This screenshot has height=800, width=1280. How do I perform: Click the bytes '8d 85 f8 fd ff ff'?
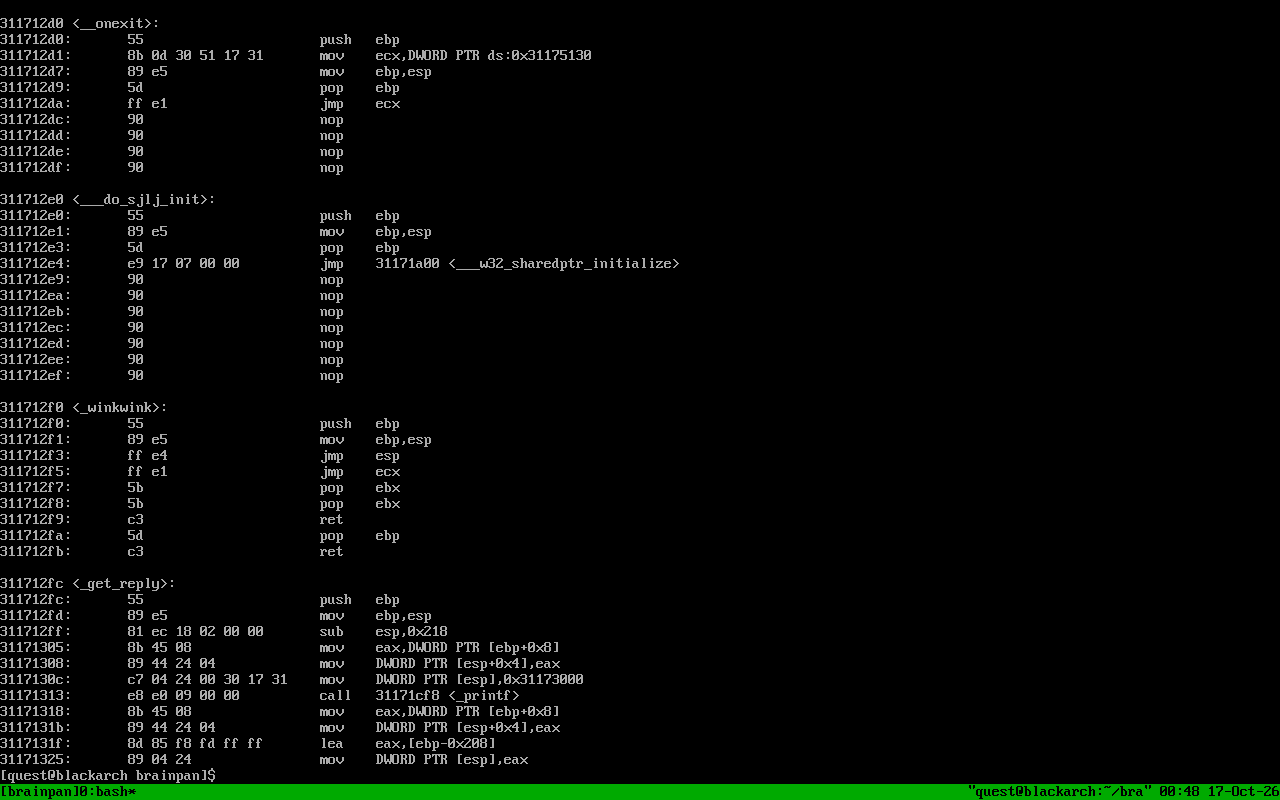(x=196, y=744)
